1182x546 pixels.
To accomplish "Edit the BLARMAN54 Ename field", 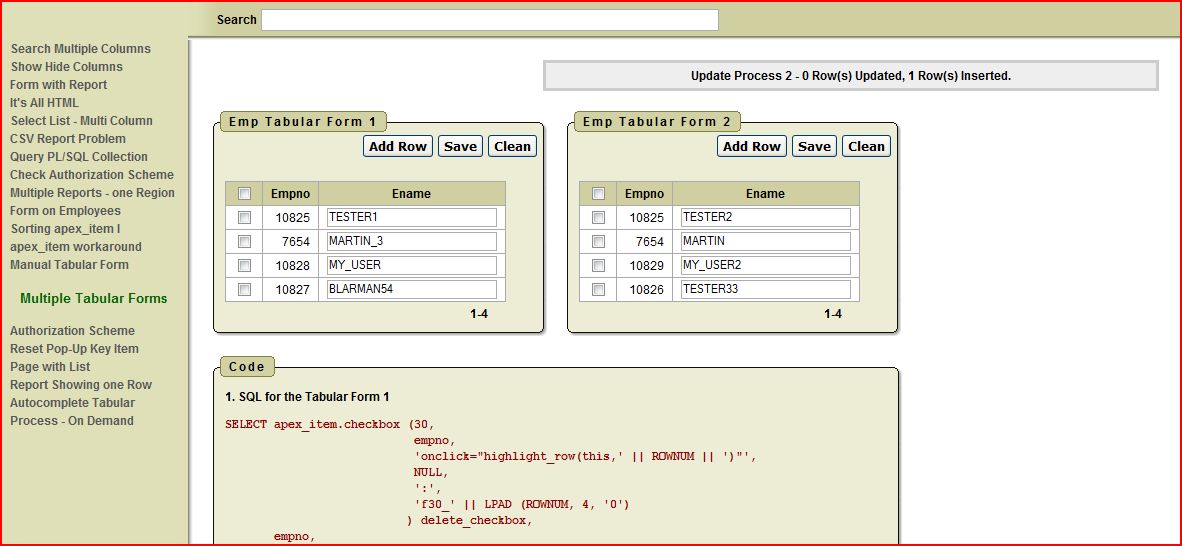I will 412,290.
